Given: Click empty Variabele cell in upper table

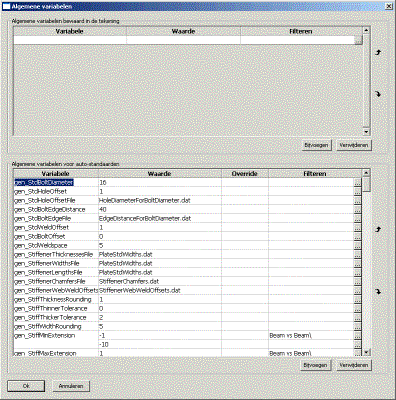Looking at the screenshot, I should (x=70, y=40).
